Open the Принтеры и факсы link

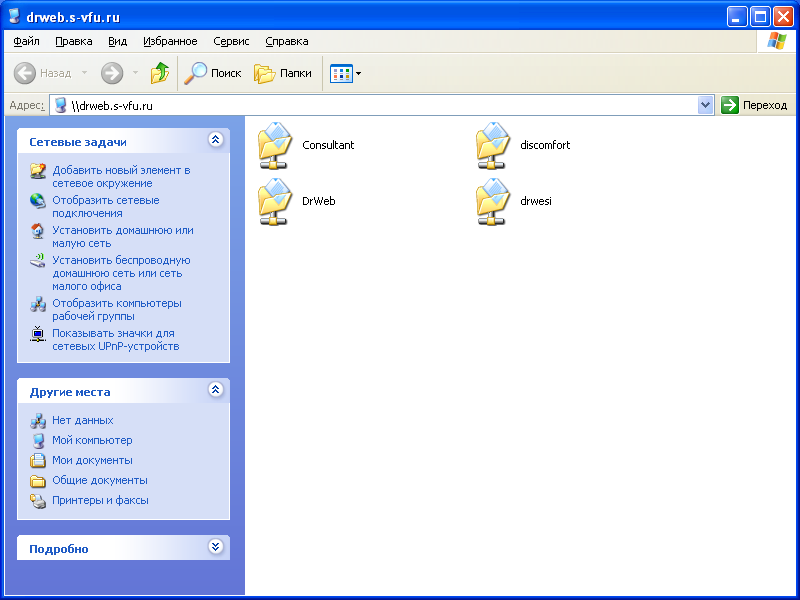click(101, 501)
